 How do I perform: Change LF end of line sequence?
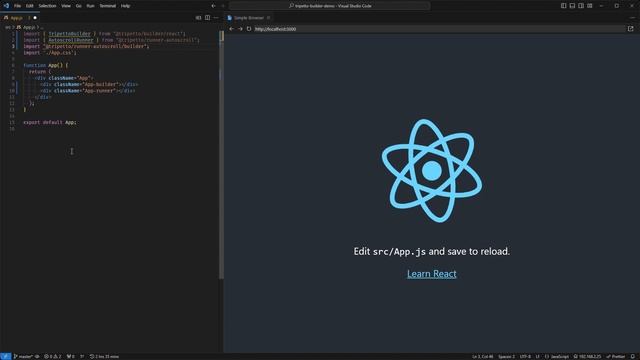click(x=538, y=356)
